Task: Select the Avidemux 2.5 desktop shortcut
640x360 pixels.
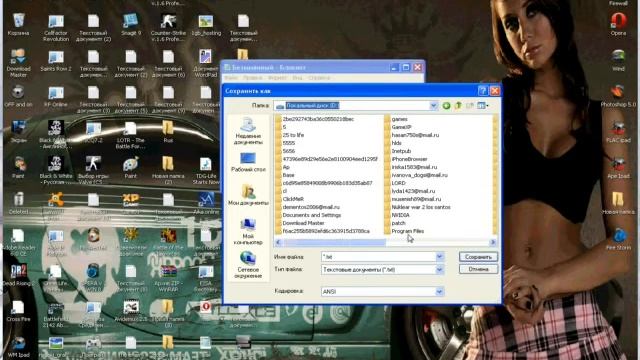Action: [x=131, y=311]
